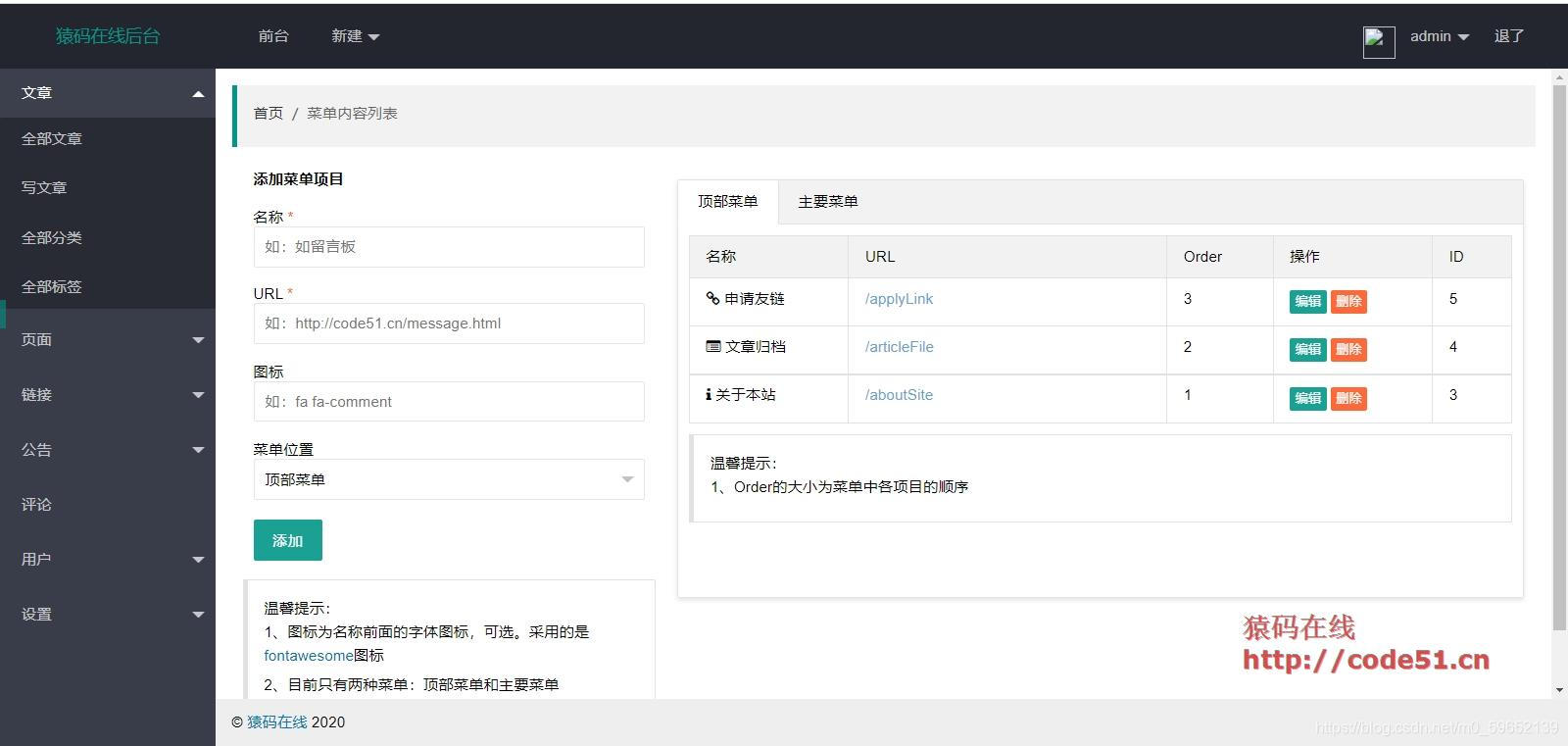The height and width of the screenshot is (746, 1568).
Task: Open the 菜单位置 combo box
Action: 449,479
